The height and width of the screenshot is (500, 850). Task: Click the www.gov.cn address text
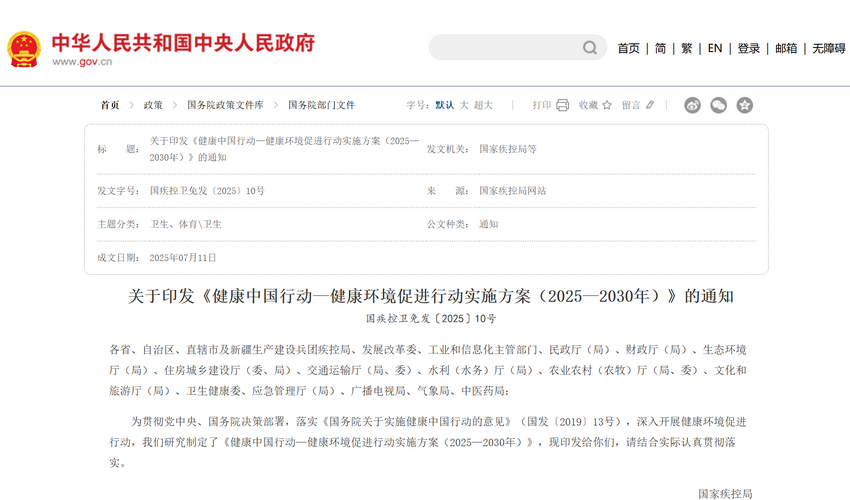pyautogui.click(x=82, y=62)
